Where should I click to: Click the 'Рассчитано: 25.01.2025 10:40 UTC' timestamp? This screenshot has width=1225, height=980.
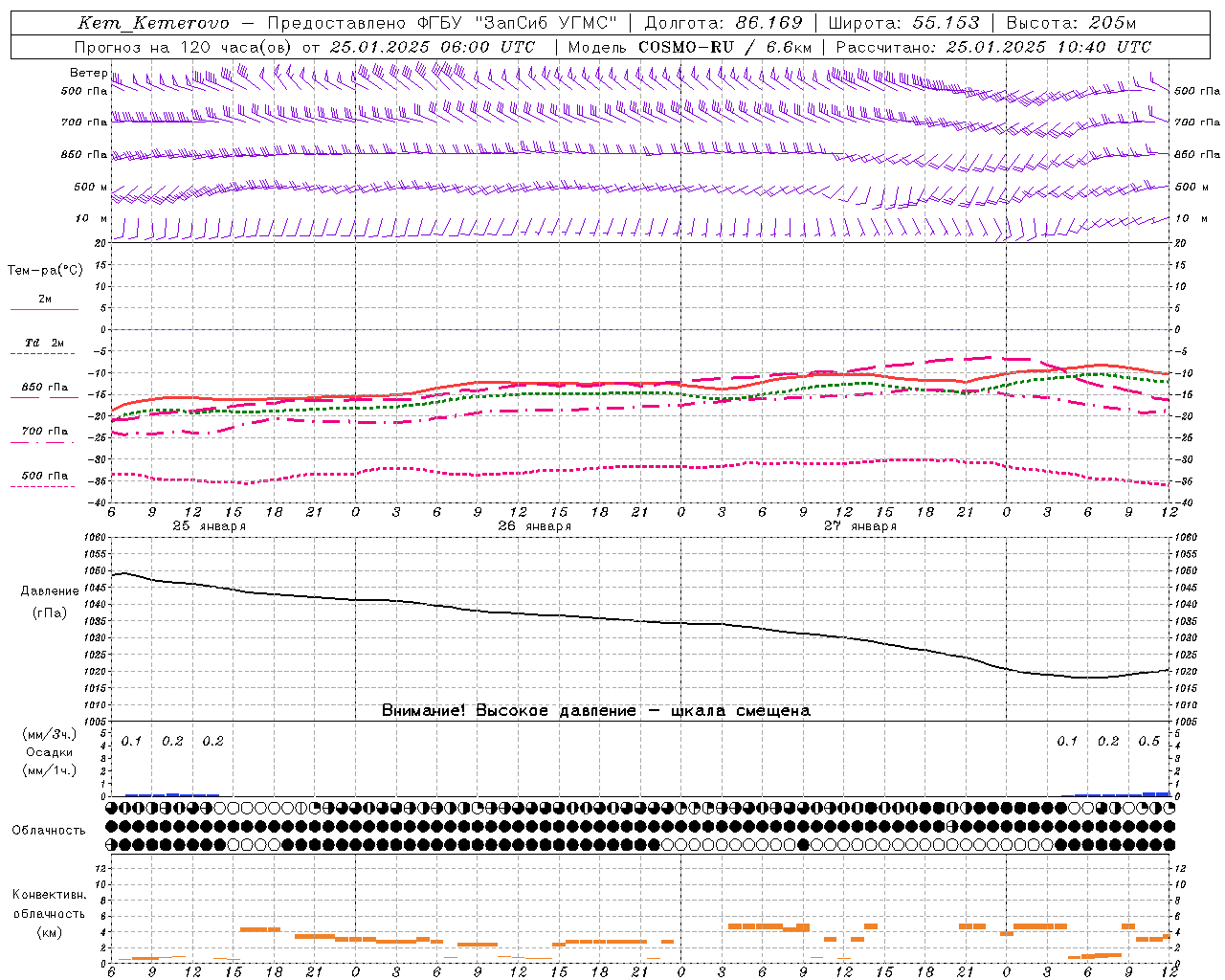[993, 47]
